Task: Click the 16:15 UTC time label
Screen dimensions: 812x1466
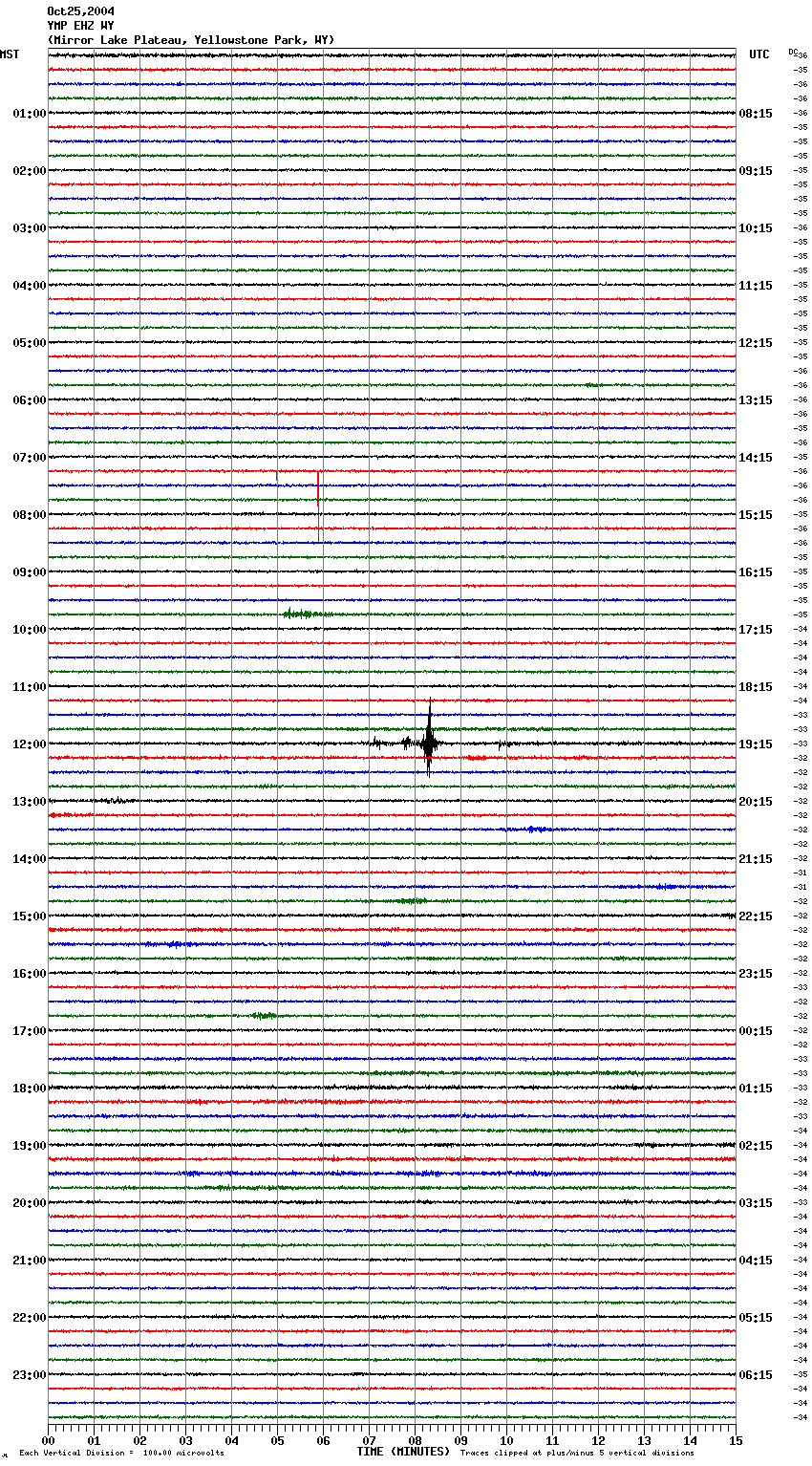Action: [x=756, y=572]
